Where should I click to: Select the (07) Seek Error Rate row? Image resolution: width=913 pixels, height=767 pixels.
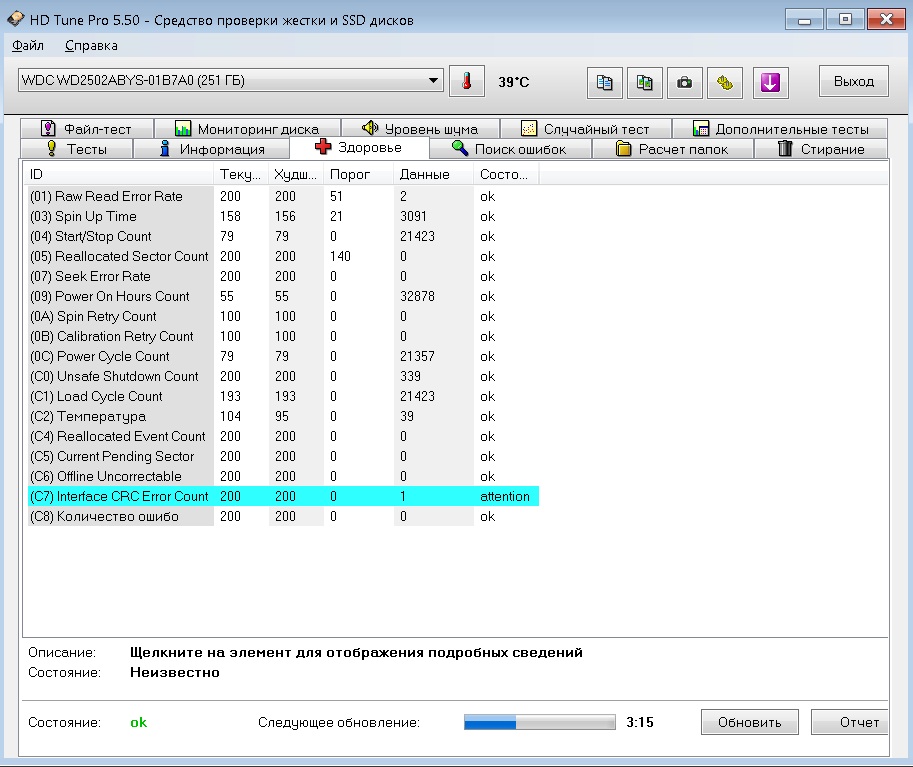283,276
